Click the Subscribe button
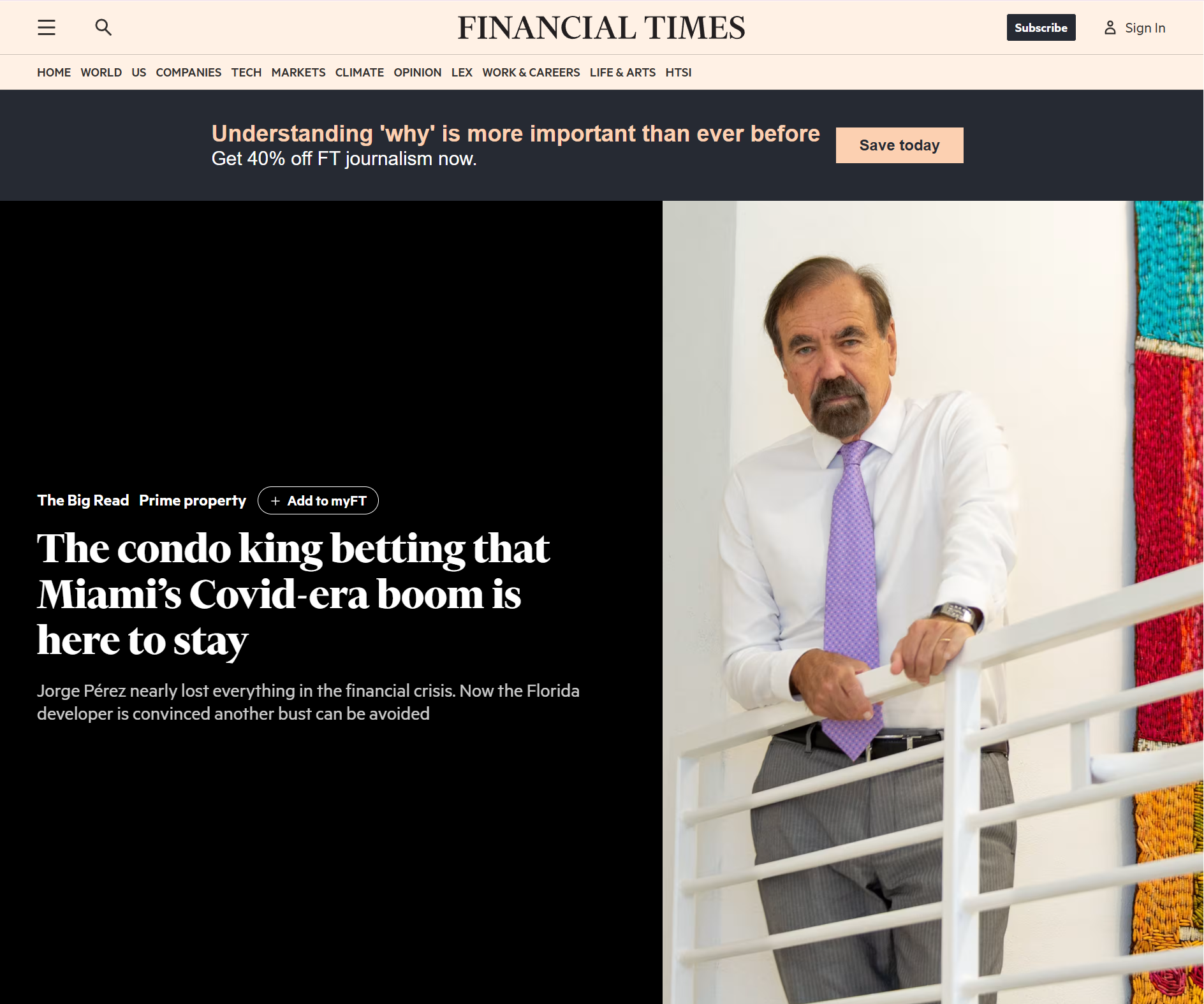 click(x=1041, y=28)
